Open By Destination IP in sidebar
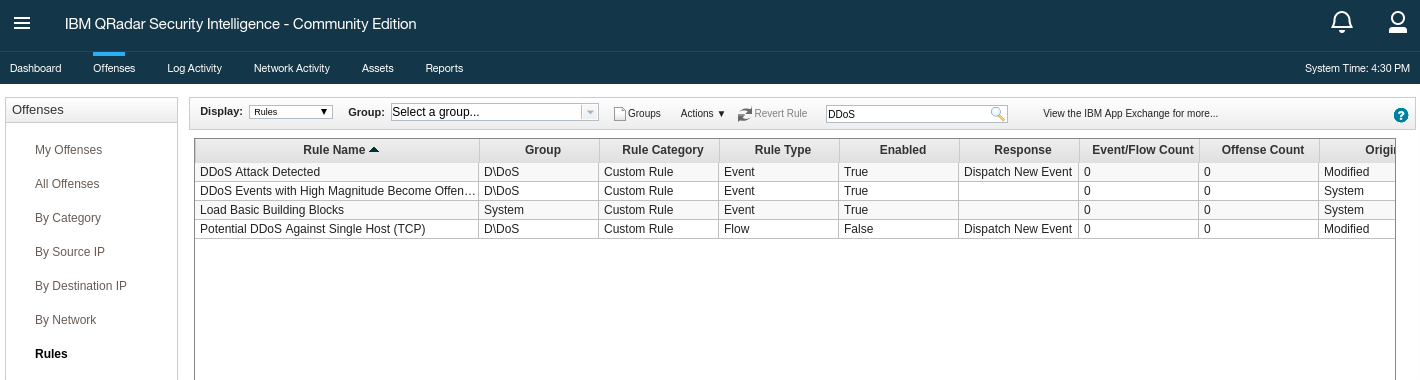The width and height of the screenshot is (1420, 380). point(81,286)
